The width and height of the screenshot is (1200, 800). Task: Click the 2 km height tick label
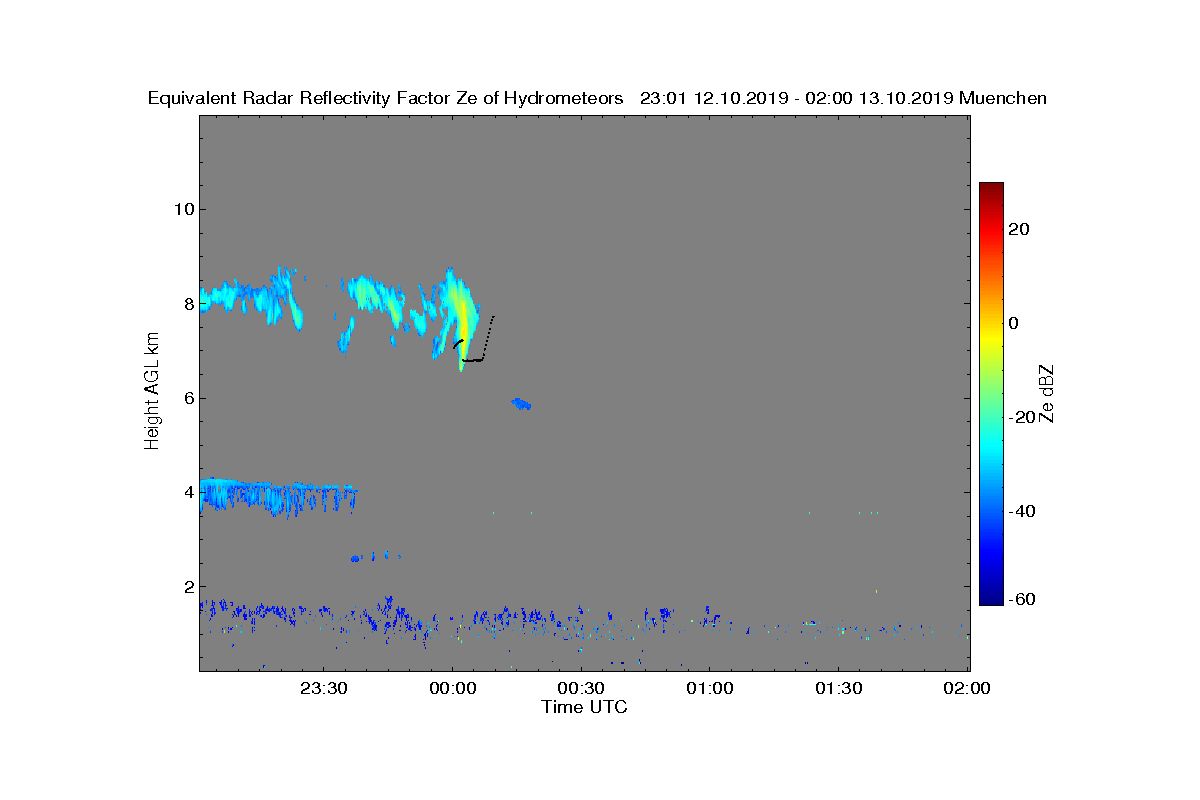tap(187, 587)
